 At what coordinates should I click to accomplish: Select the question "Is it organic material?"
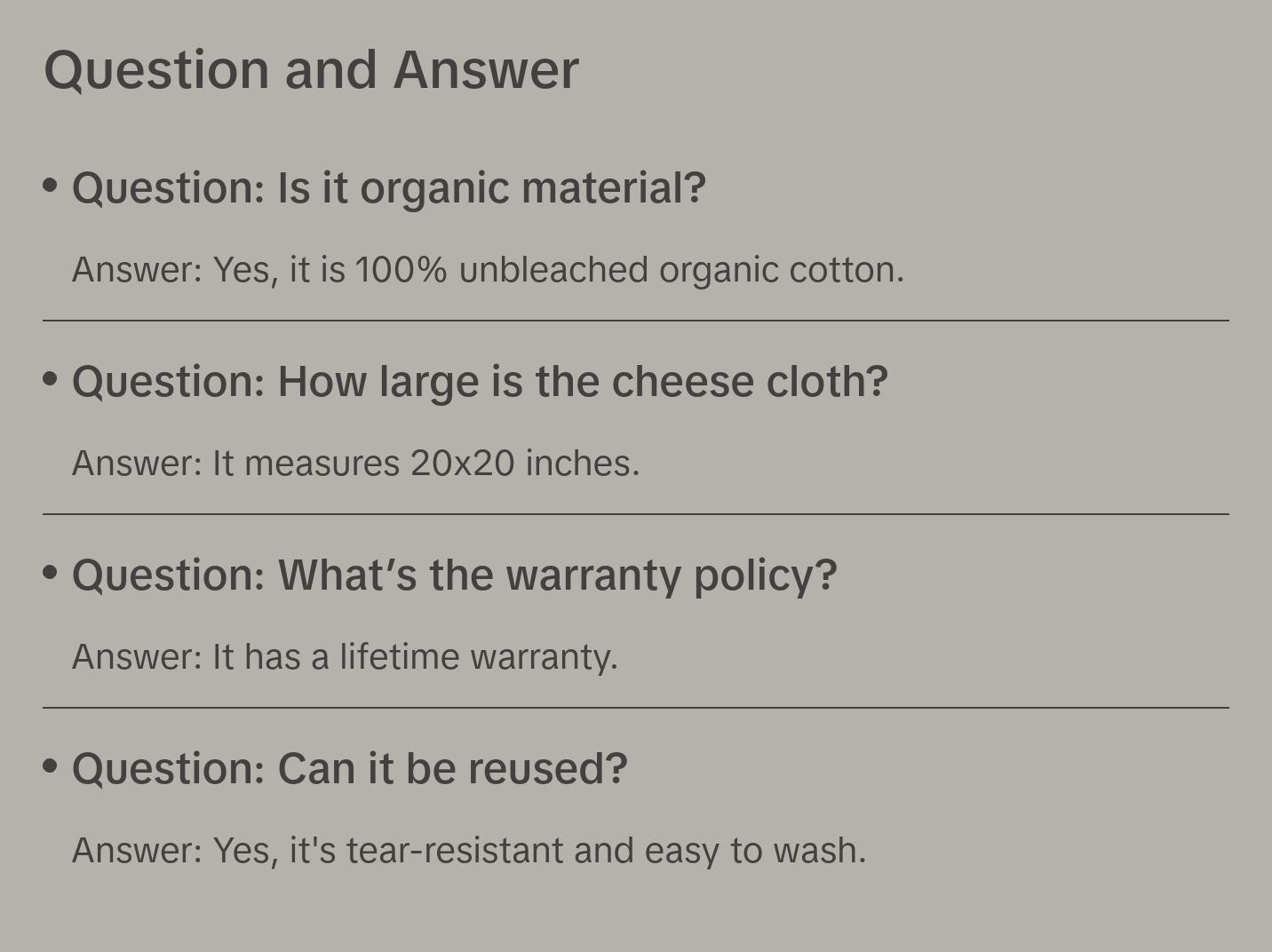point(388,188)
